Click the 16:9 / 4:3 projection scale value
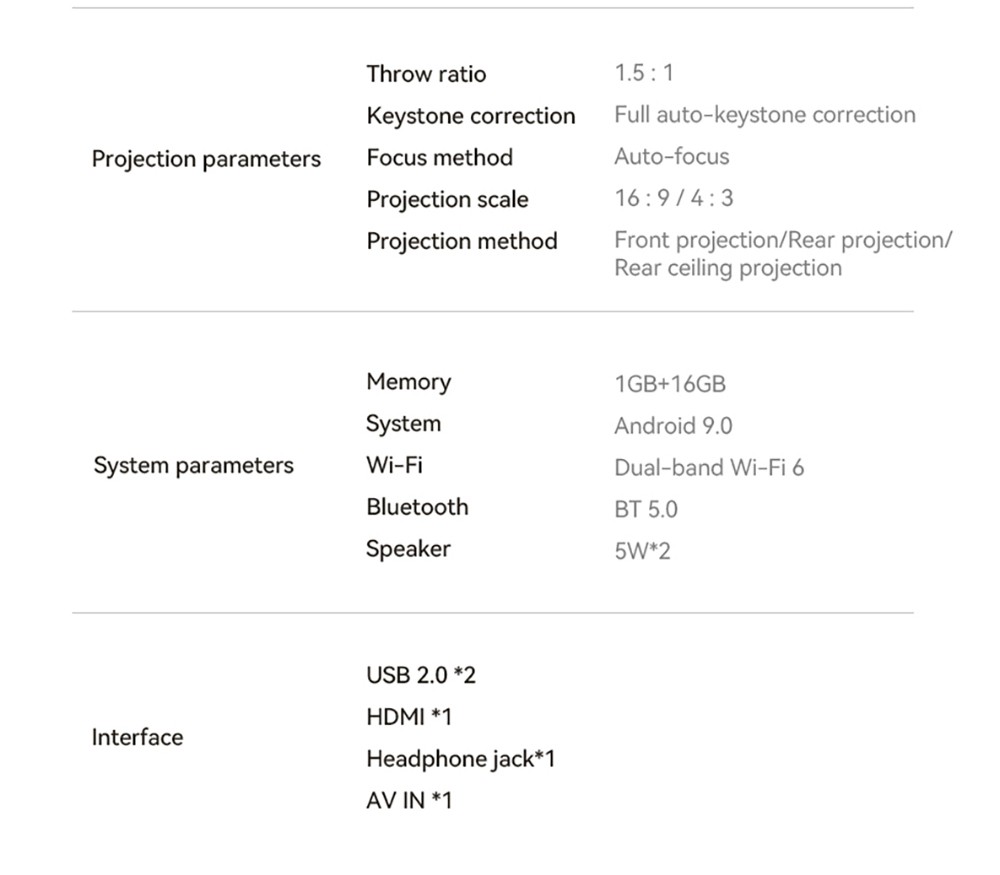The width and height of the screenshot is (1000, 875). pyautogui.click(x=673, y=198)
